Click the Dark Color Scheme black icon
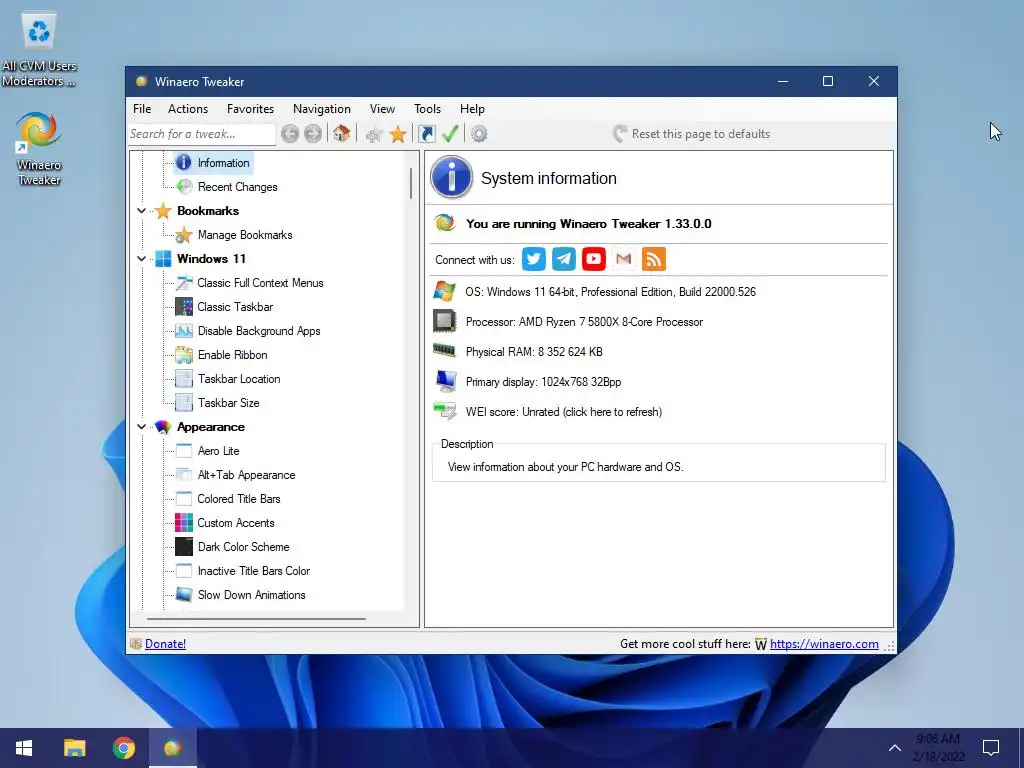The width and height of the screenshot is (1024, 768). (184, 547)
